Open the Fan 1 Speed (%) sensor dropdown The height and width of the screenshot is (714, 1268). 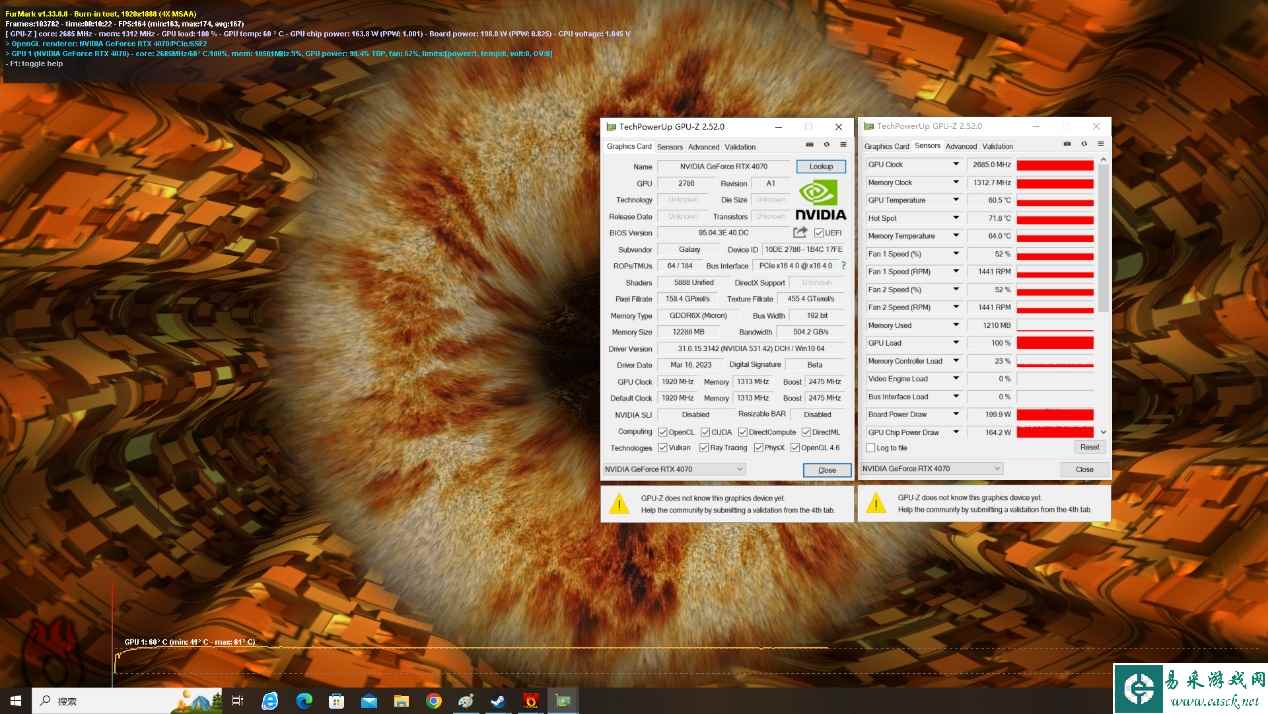956,254
